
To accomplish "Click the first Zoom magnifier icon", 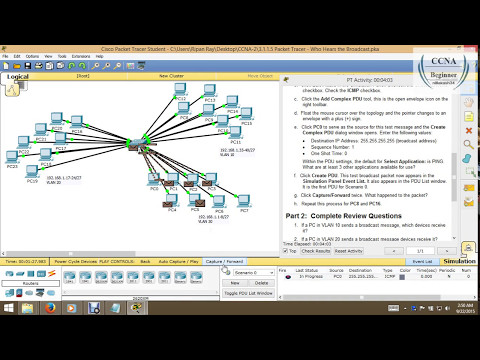I will click(x=95, y=66).
